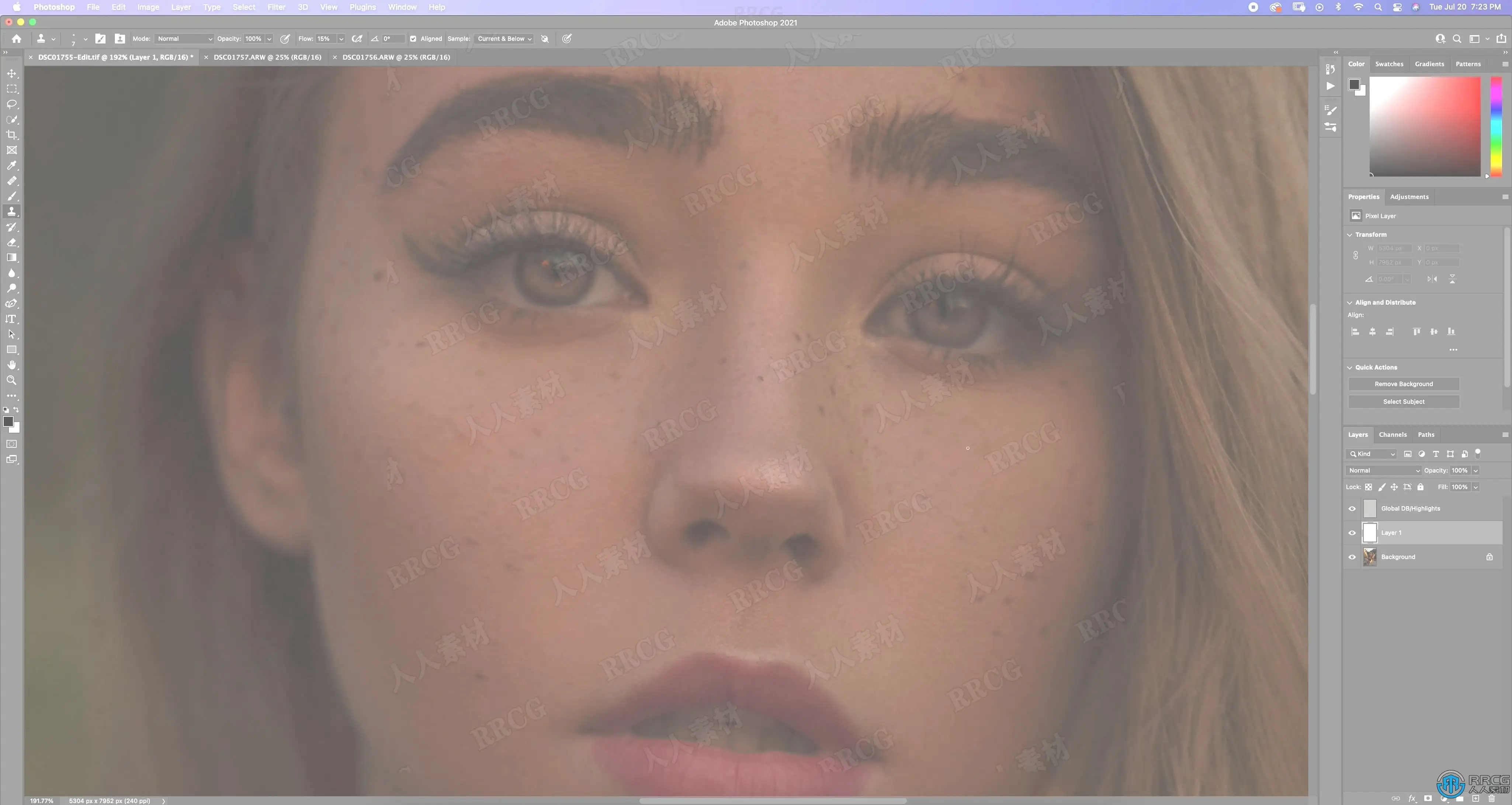Open the Layer menu
This screenshot has width=1512, height=805.
pos(181,7)
